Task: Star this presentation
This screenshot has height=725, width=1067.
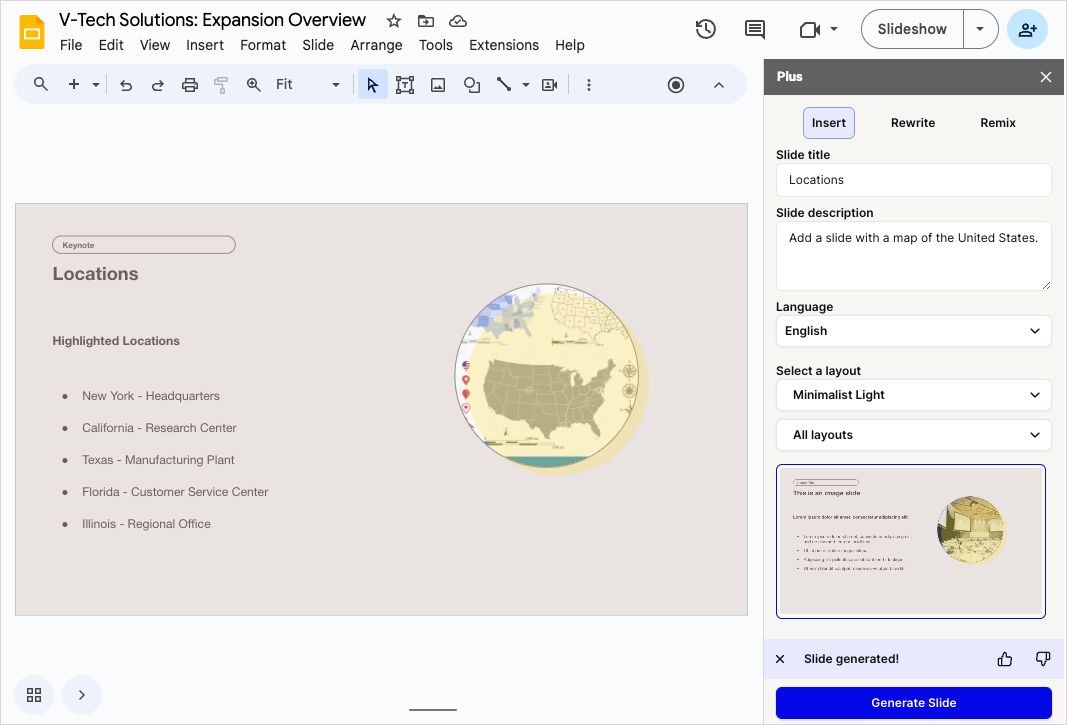Action: tap(394, 21)
